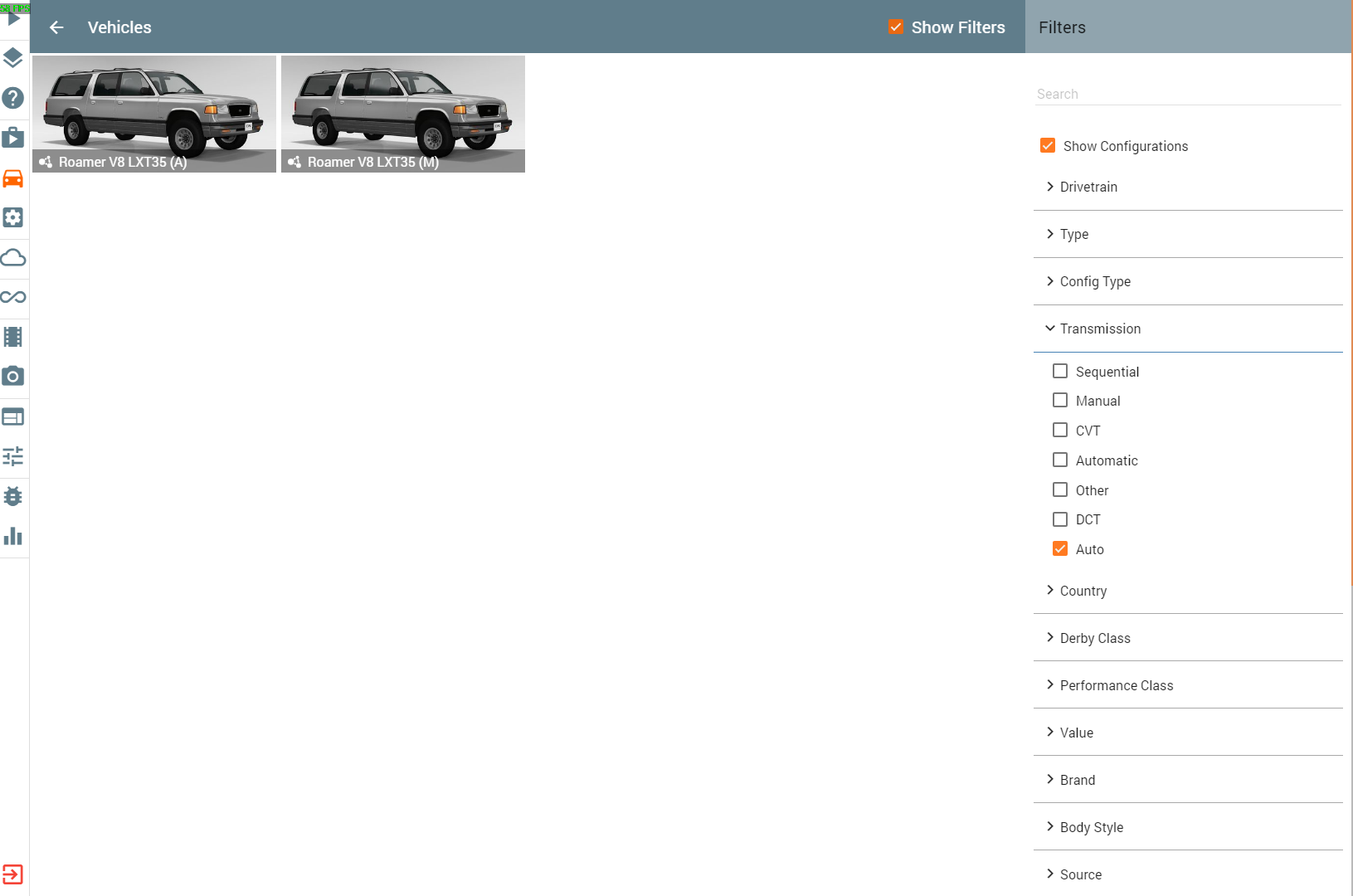
Task: Check the DCT transmission box
Action: click(x=1060, y=519)
